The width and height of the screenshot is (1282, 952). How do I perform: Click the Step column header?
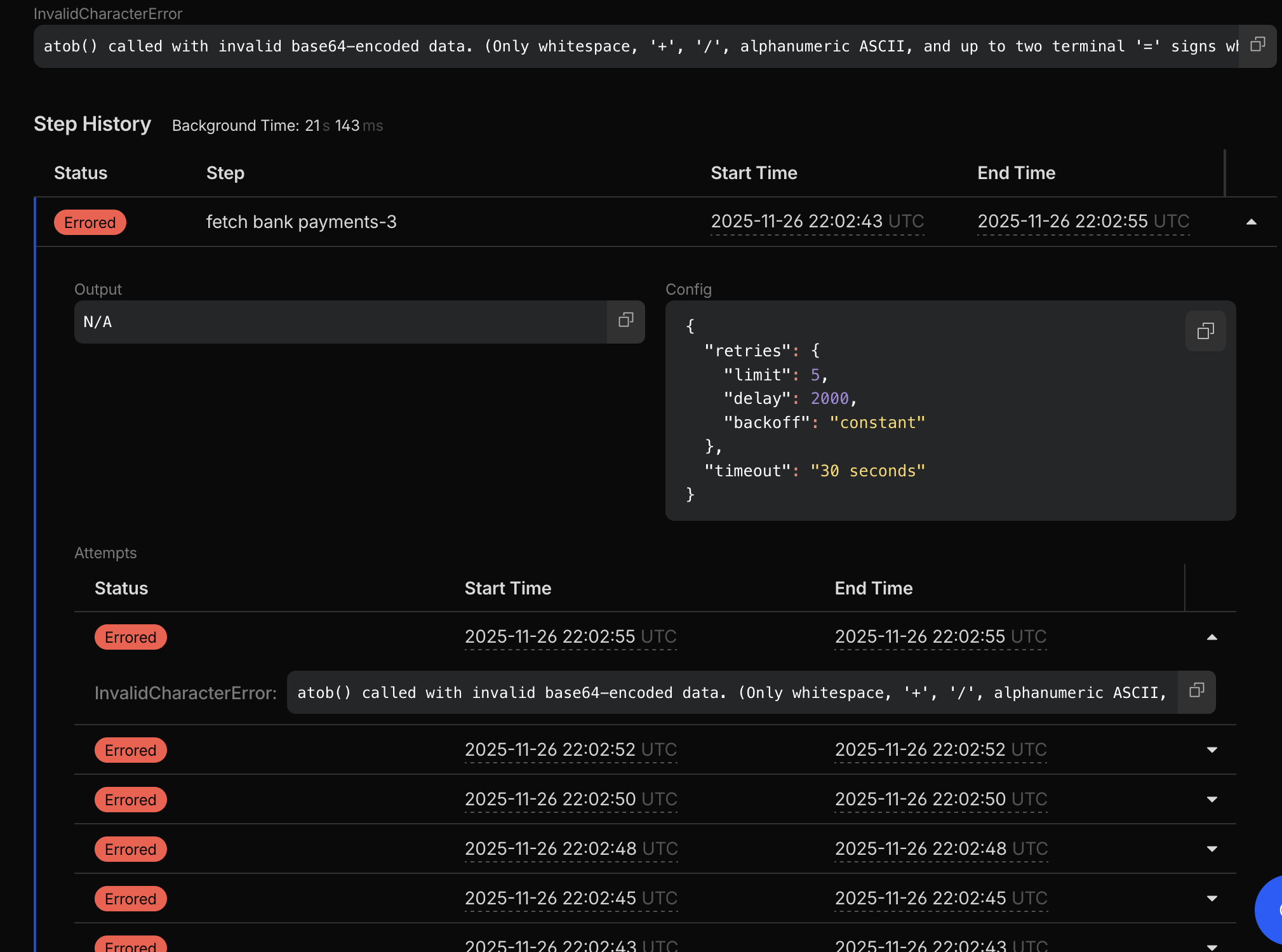pyautogui.click(x=225, y=173)
